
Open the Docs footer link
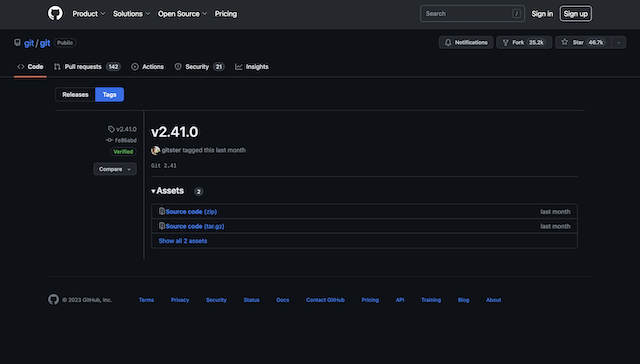tap(283, 300)
